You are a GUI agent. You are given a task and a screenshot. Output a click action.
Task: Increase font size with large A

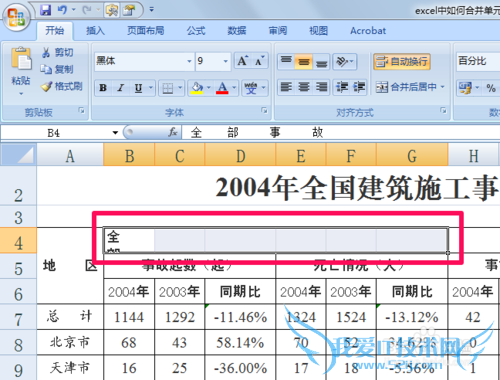[242, 61]
